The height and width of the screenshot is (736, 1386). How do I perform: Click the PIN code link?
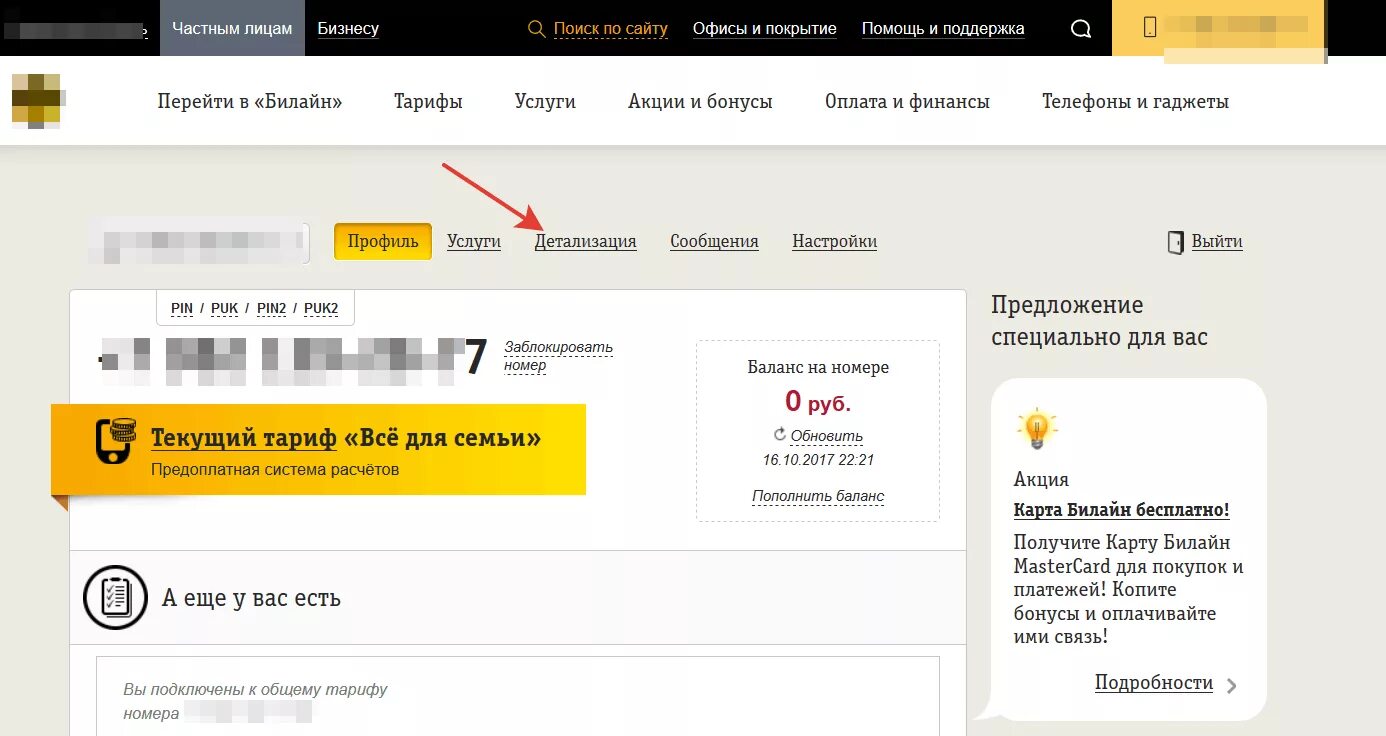[x=182, y=308]
